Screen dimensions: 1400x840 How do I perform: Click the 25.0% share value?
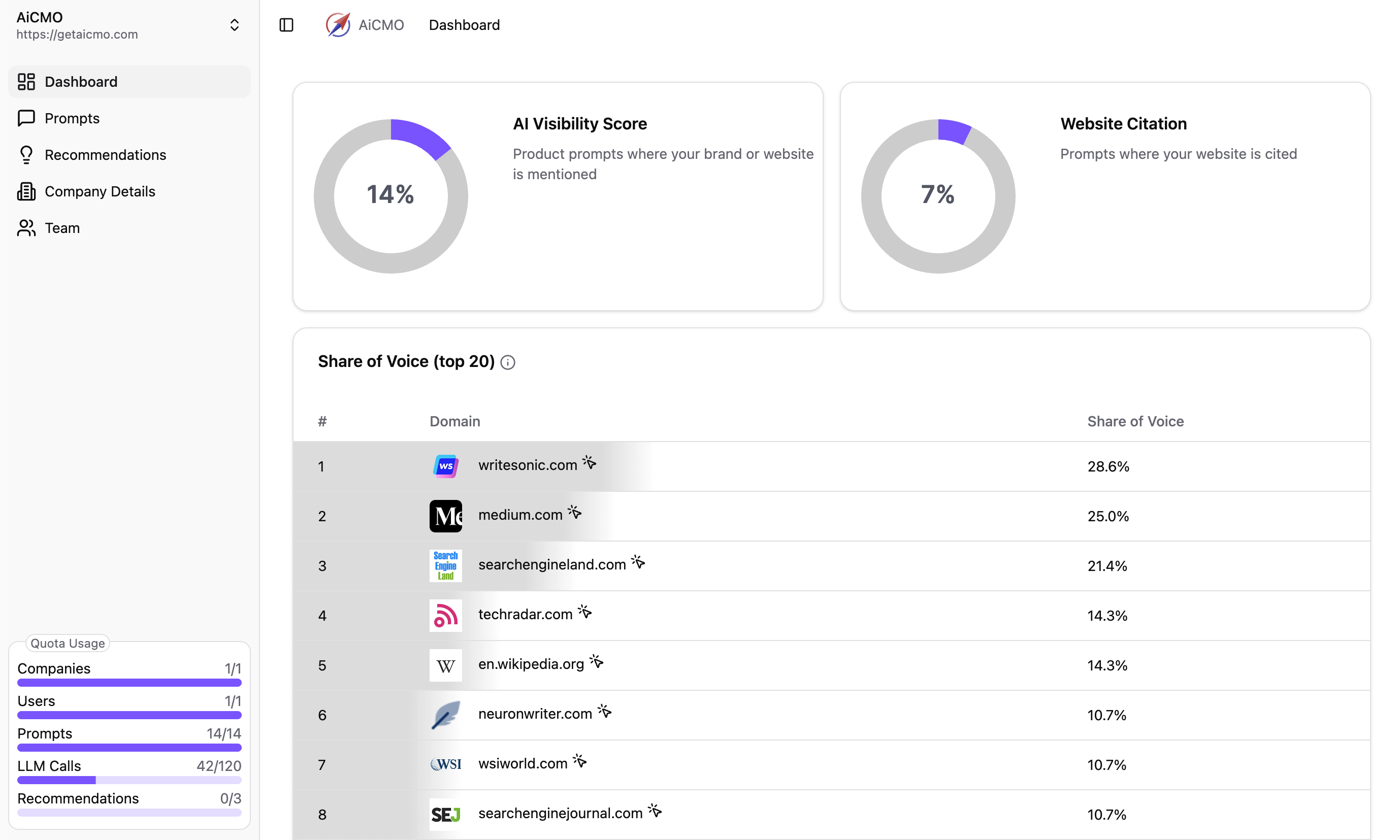tap(1109, 516)
